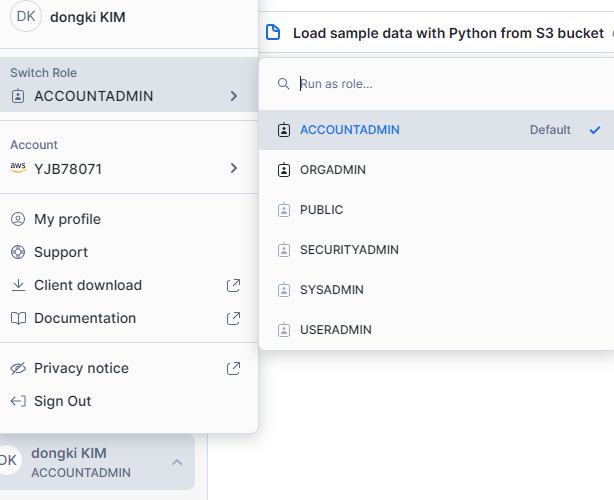Viewport: 614px width, 500px height.
Task: Open My profile
Action: (x=67, y=219)
